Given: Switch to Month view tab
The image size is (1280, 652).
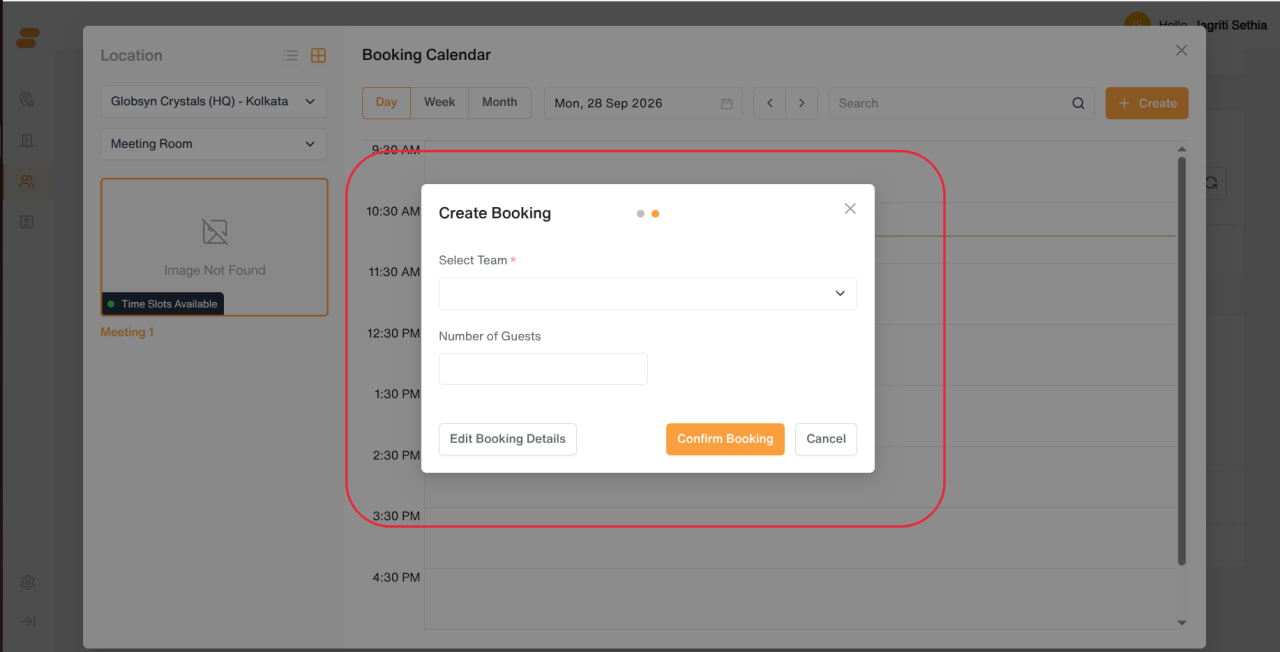Looking at the screenshot, I should (500, 103).
